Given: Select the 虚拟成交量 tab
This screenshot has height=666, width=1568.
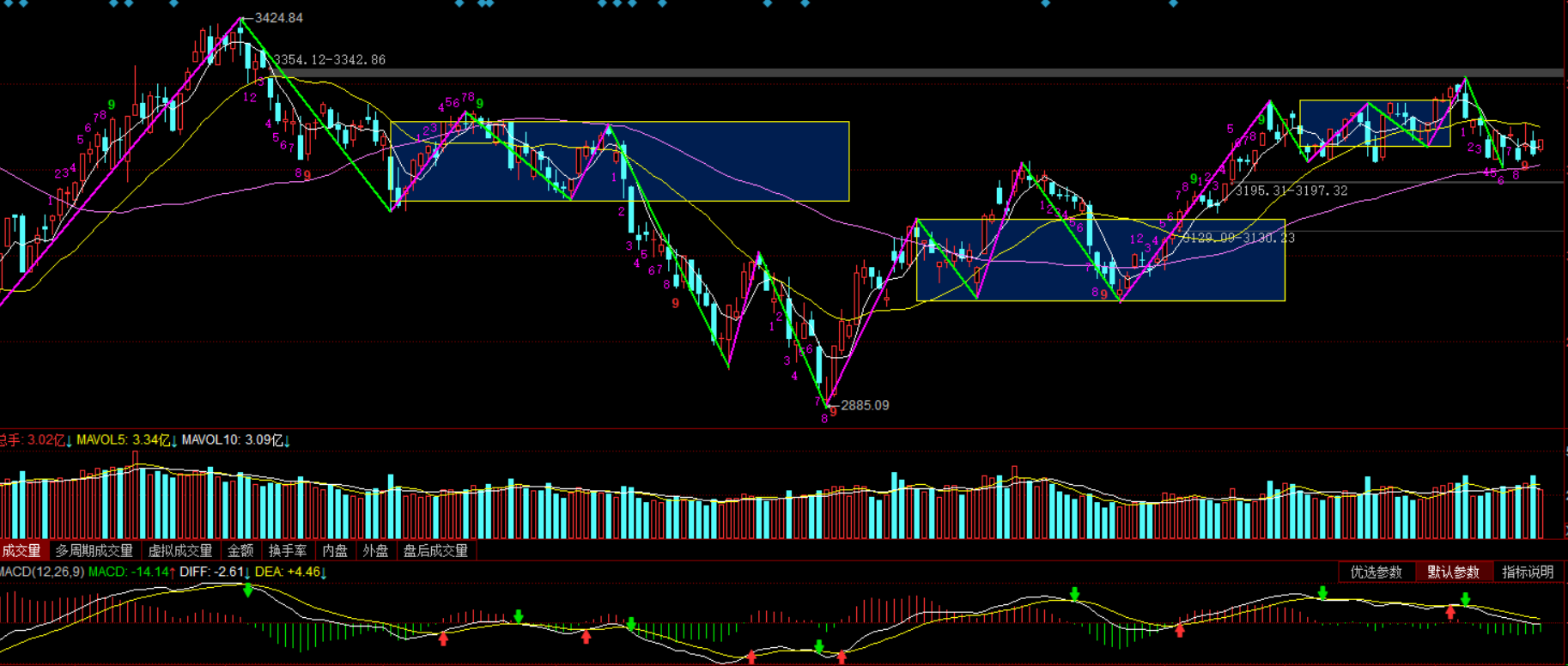Looking at the screenshot, I should pos(180,551).
